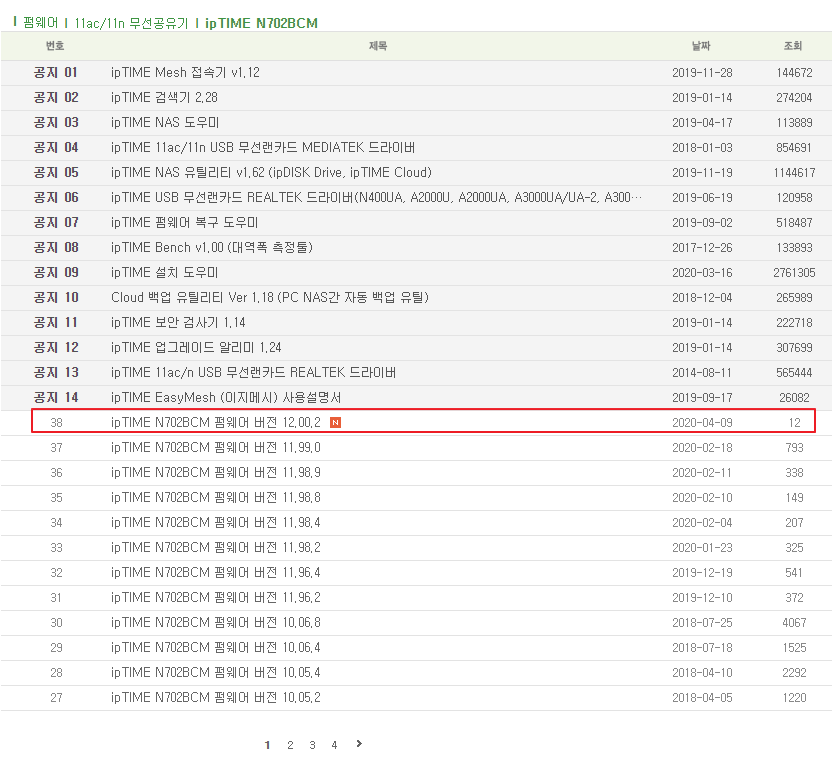Open 11ac/n USB 무선랜카드 REALTEK 드라이버 notice
This screenshot has width=833, height=760.
(253, 372)
